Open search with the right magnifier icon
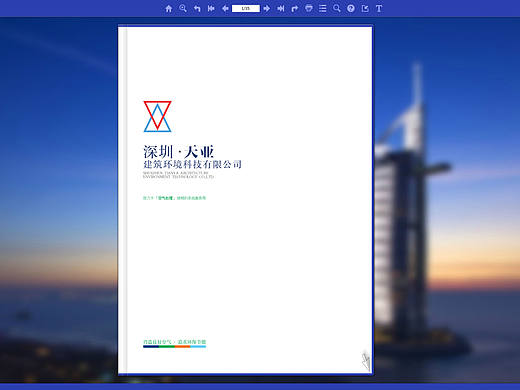The width and height of the screenshot is (520, 390). coord(337,9)
